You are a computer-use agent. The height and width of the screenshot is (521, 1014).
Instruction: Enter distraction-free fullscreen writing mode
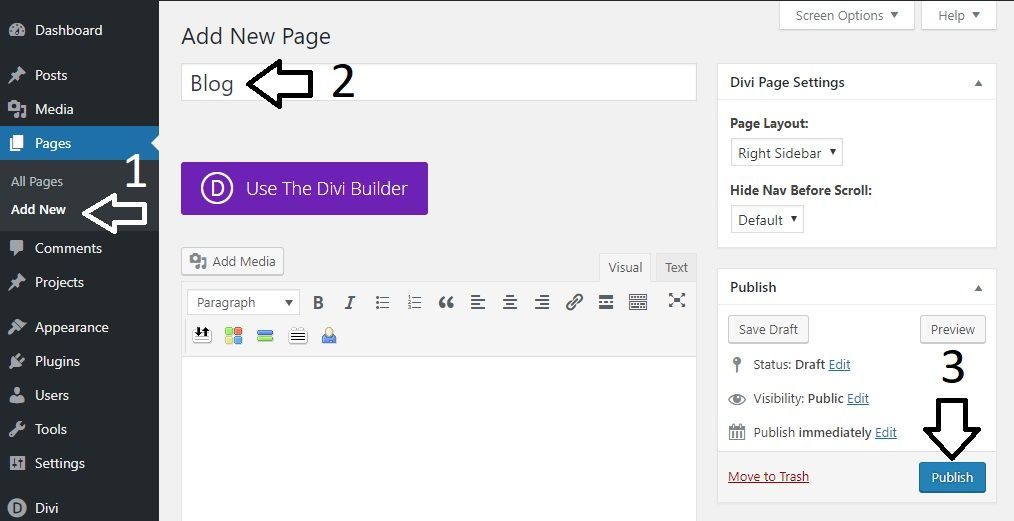677,300
